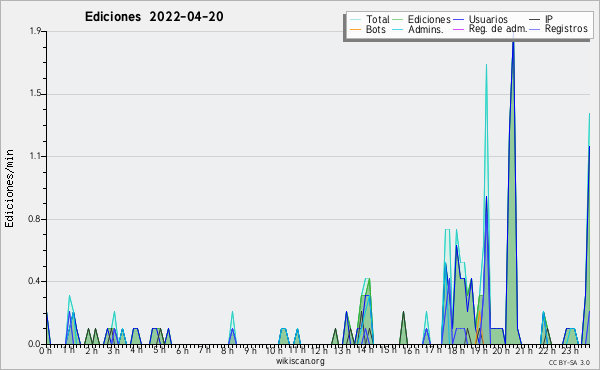Image resolution: width=600 pixels, height=370 pixels.
Task: Click the '16 h' x-axis tick label
Action: click(x=411, y=351)
